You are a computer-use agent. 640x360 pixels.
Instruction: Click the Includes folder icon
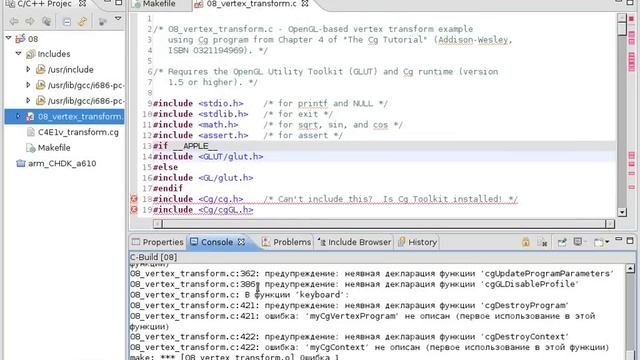[31, 54]
